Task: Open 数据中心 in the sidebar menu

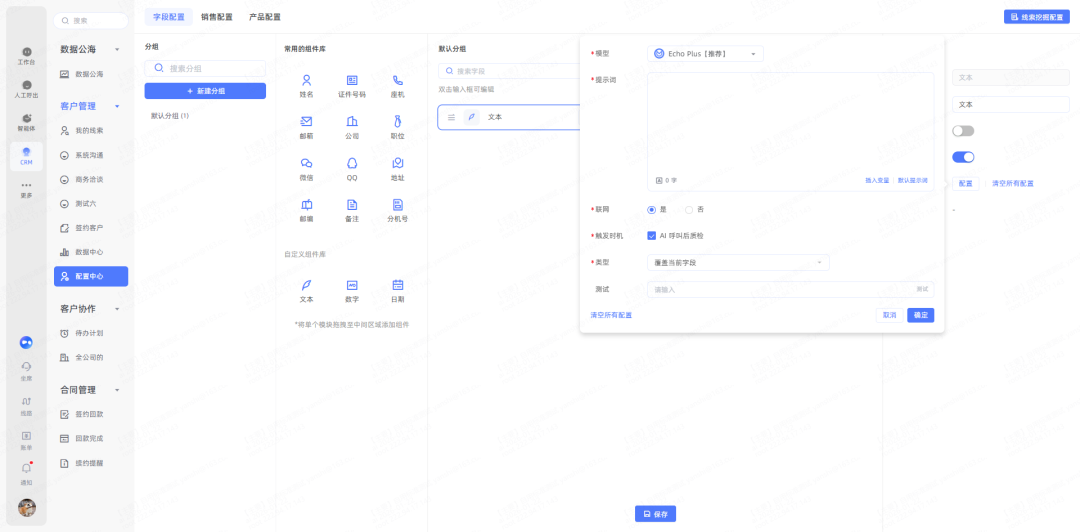Action: [x=89, y=252]
